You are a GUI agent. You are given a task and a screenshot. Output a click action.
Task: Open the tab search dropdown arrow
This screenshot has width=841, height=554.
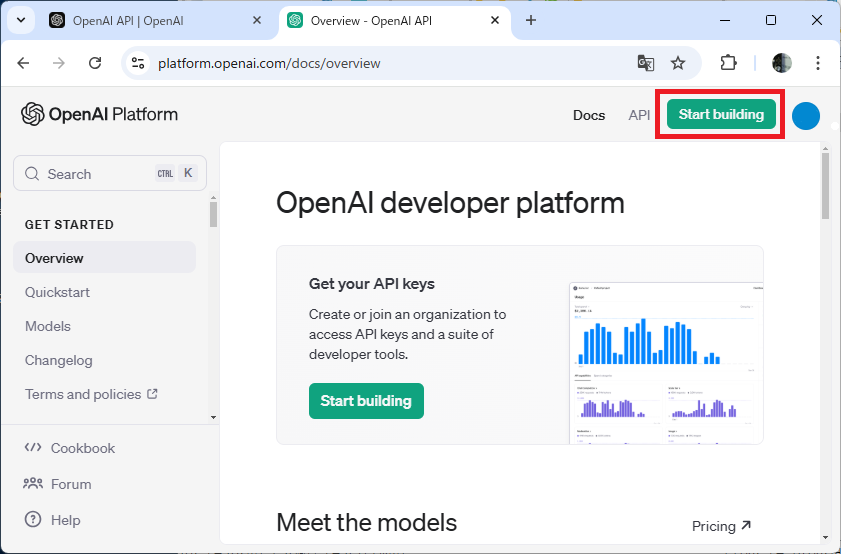click(x=21, y=20)
